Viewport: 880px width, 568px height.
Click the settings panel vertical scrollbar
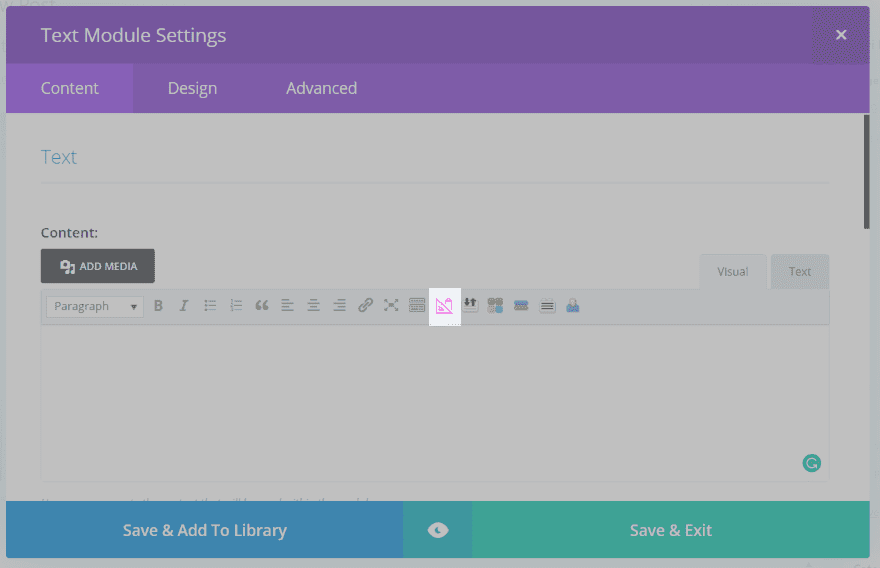coord(867,172)
